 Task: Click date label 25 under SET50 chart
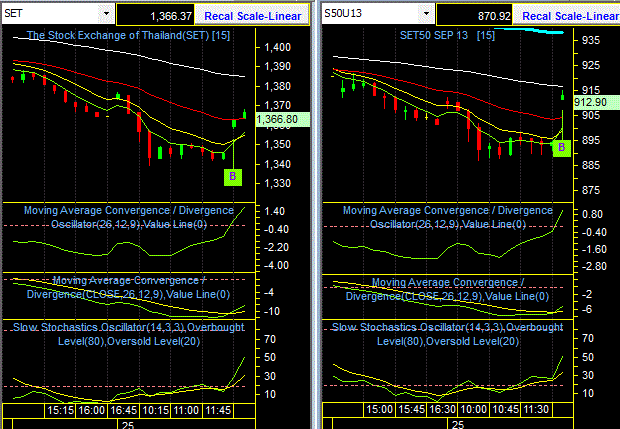[457, 425]
